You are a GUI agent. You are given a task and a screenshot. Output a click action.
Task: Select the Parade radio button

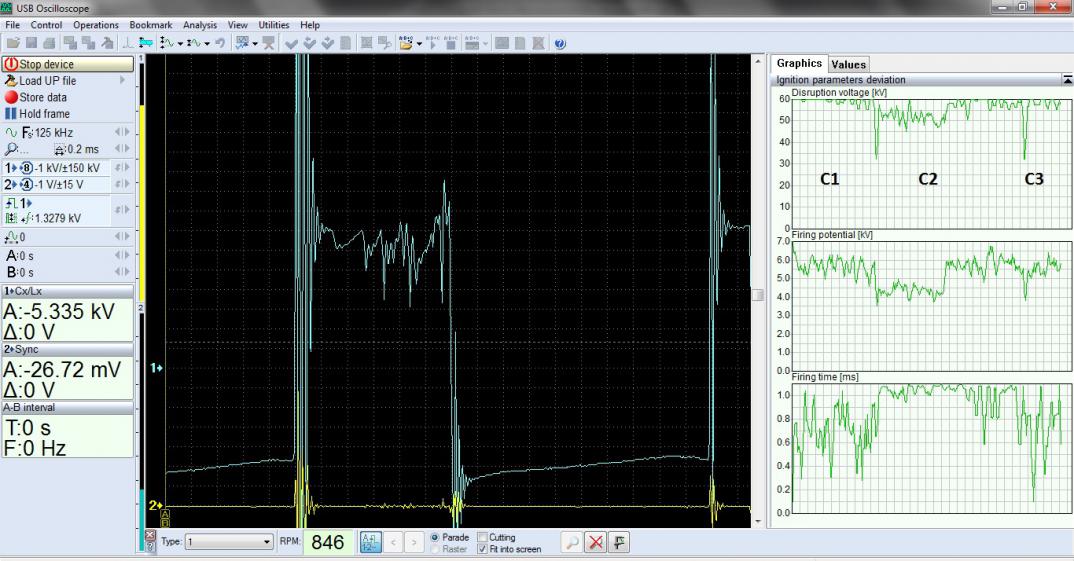pyautogui.click(x=433, y=537)
